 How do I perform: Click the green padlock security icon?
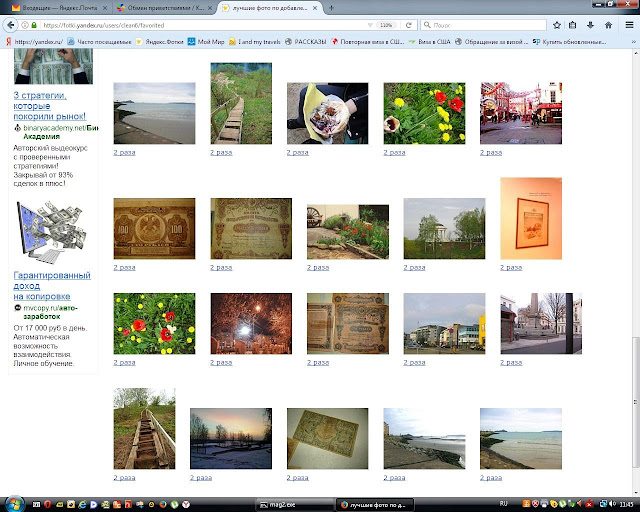[x=34, y=25]
